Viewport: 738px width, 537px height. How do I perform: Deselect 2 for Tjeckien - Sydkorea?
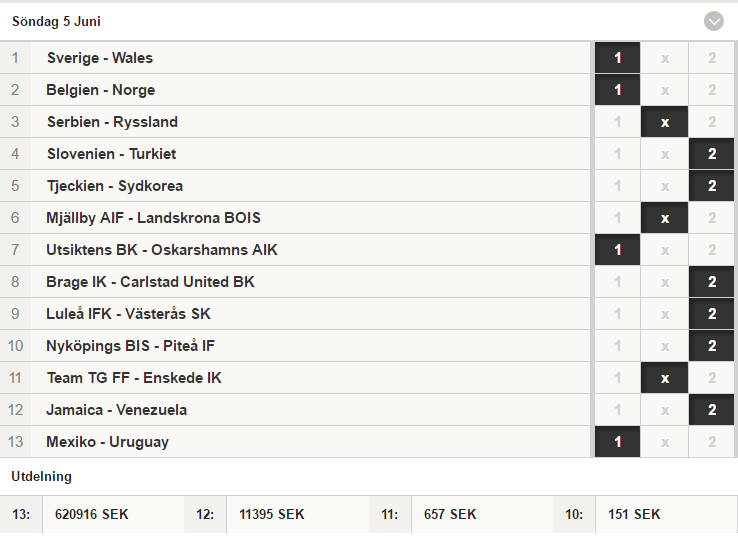pos(713,186)
